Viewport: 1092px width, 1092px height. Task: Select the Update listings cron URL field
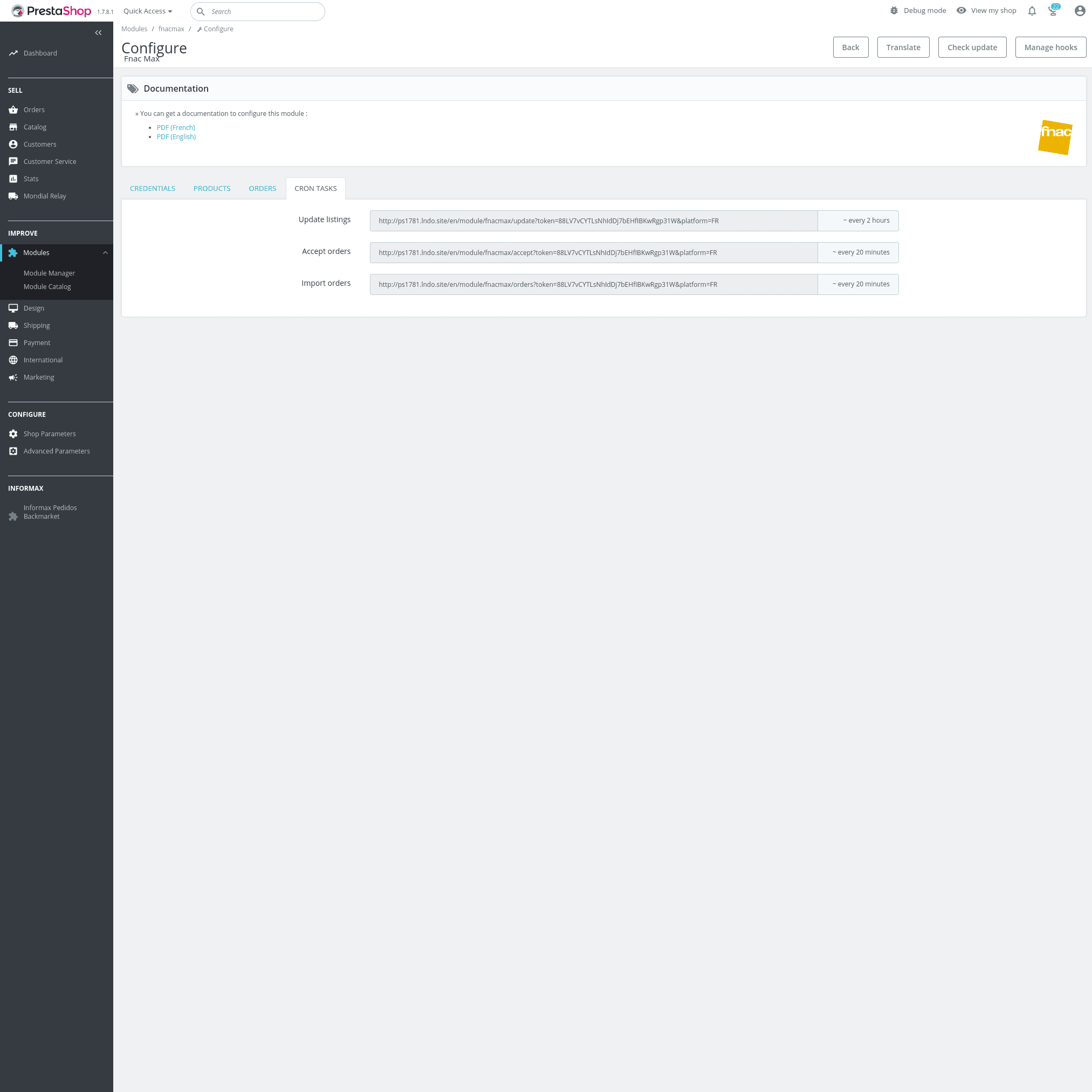pos(594,221)
